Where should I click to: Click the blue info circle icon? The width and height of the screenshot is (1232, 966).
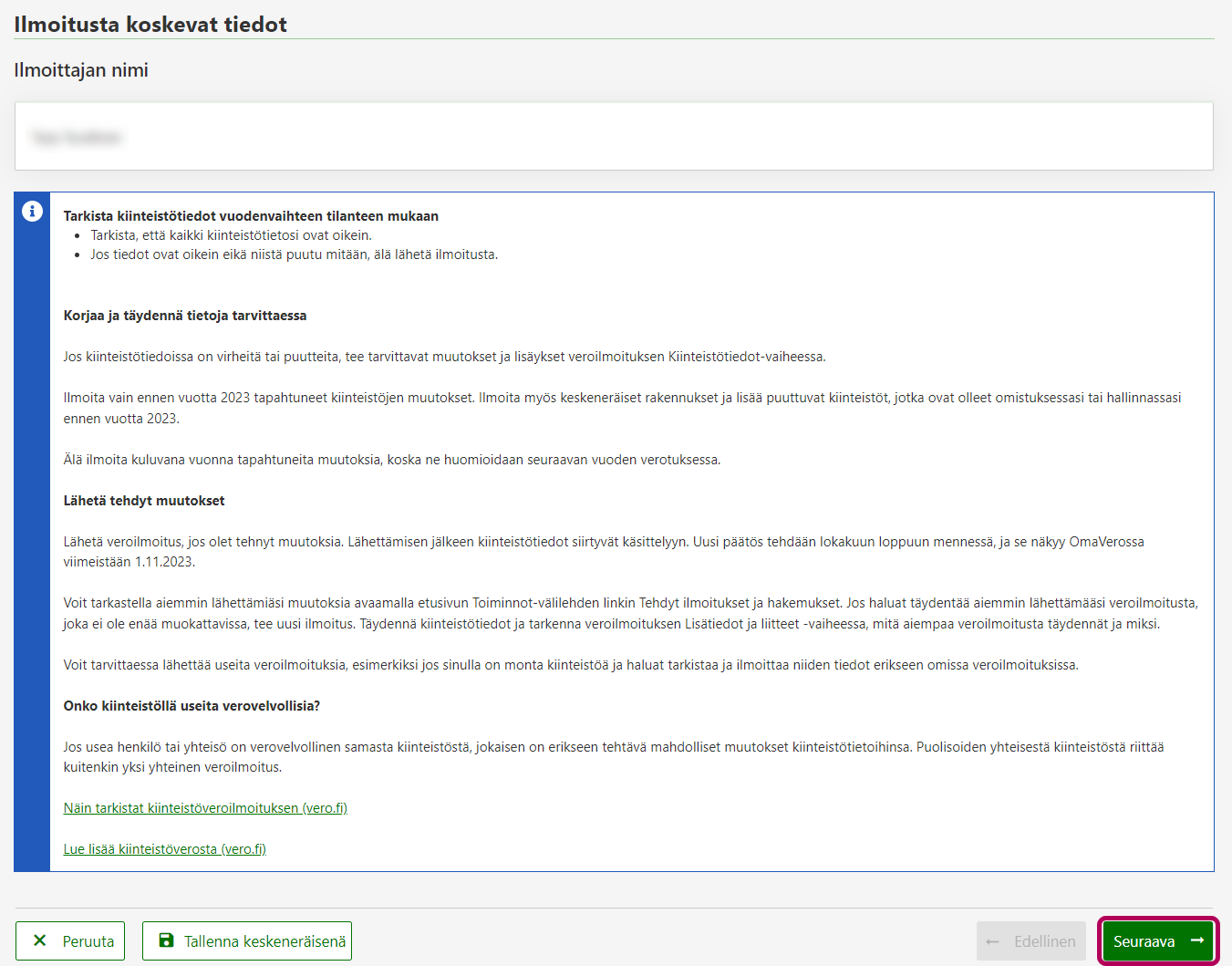[x=32, y=212]
